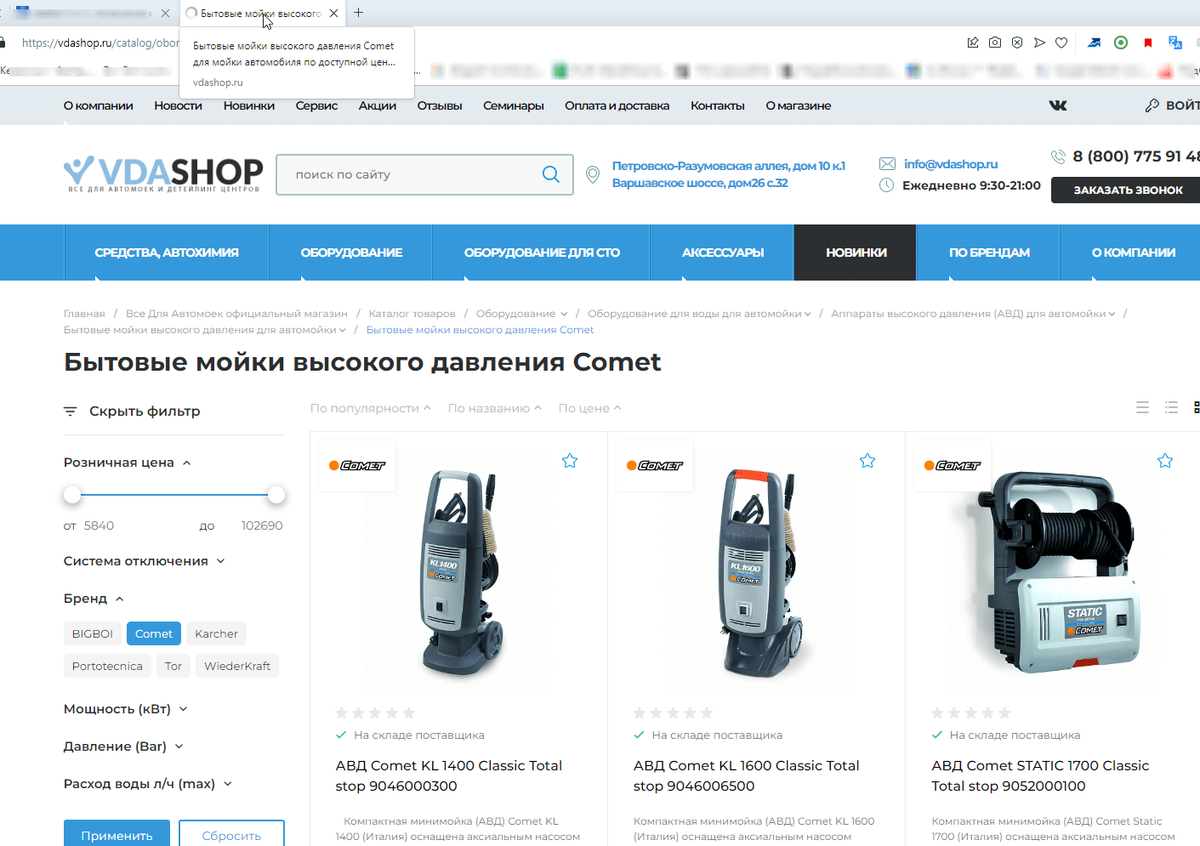Image resolution: width=1200 pixels, height=846 pixels.
Task: Collapse the Бренд filter section
Action: click(94, 599)
